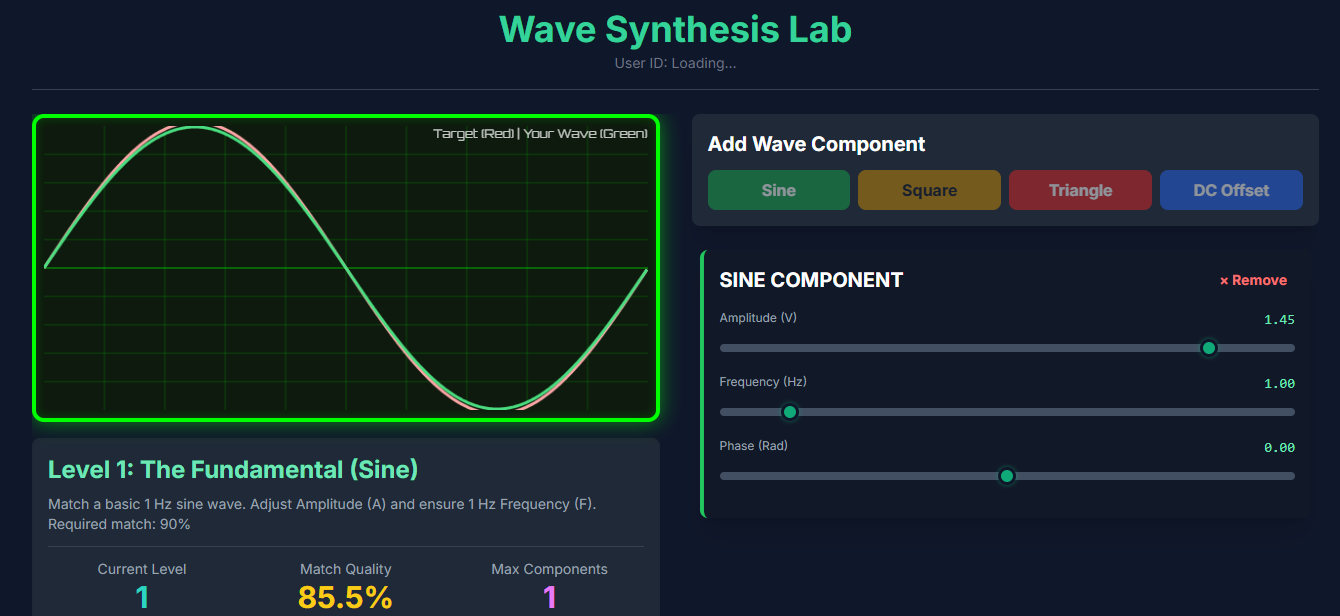1340x616 pixels.
Task: Click the Max Components label
Action: [x=549, y=569]
